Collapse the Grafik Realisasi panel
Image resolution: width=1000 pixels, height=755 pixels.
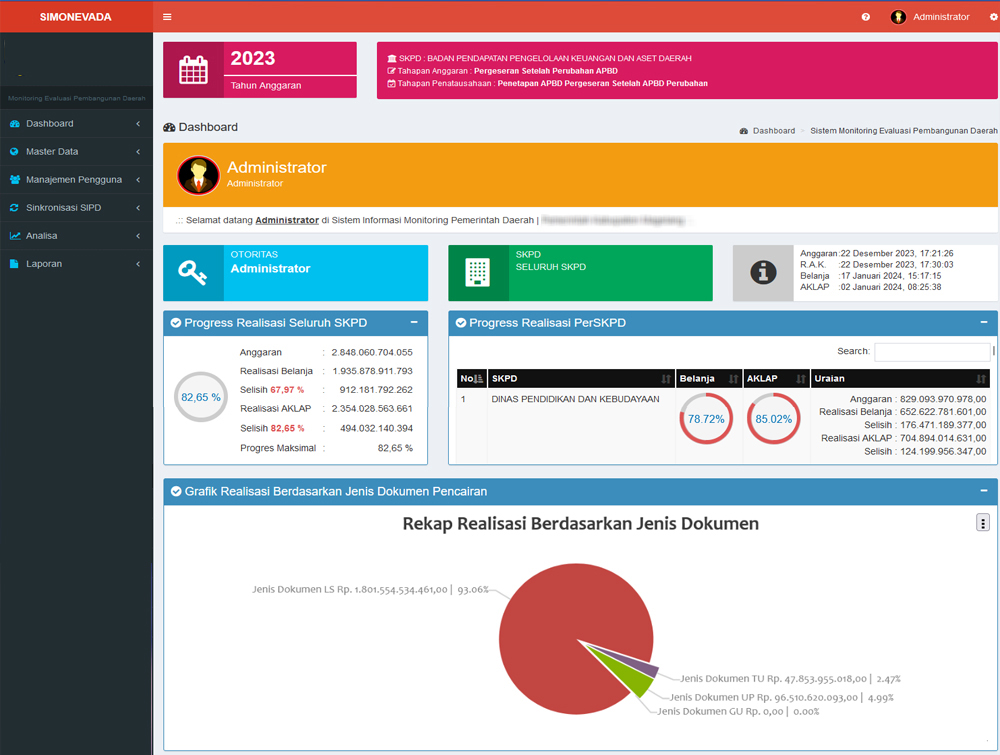(984, 491)
